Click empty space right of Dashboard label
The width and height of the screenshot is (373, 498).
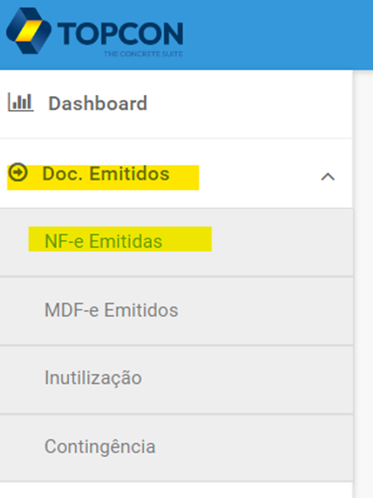[250, 104]
